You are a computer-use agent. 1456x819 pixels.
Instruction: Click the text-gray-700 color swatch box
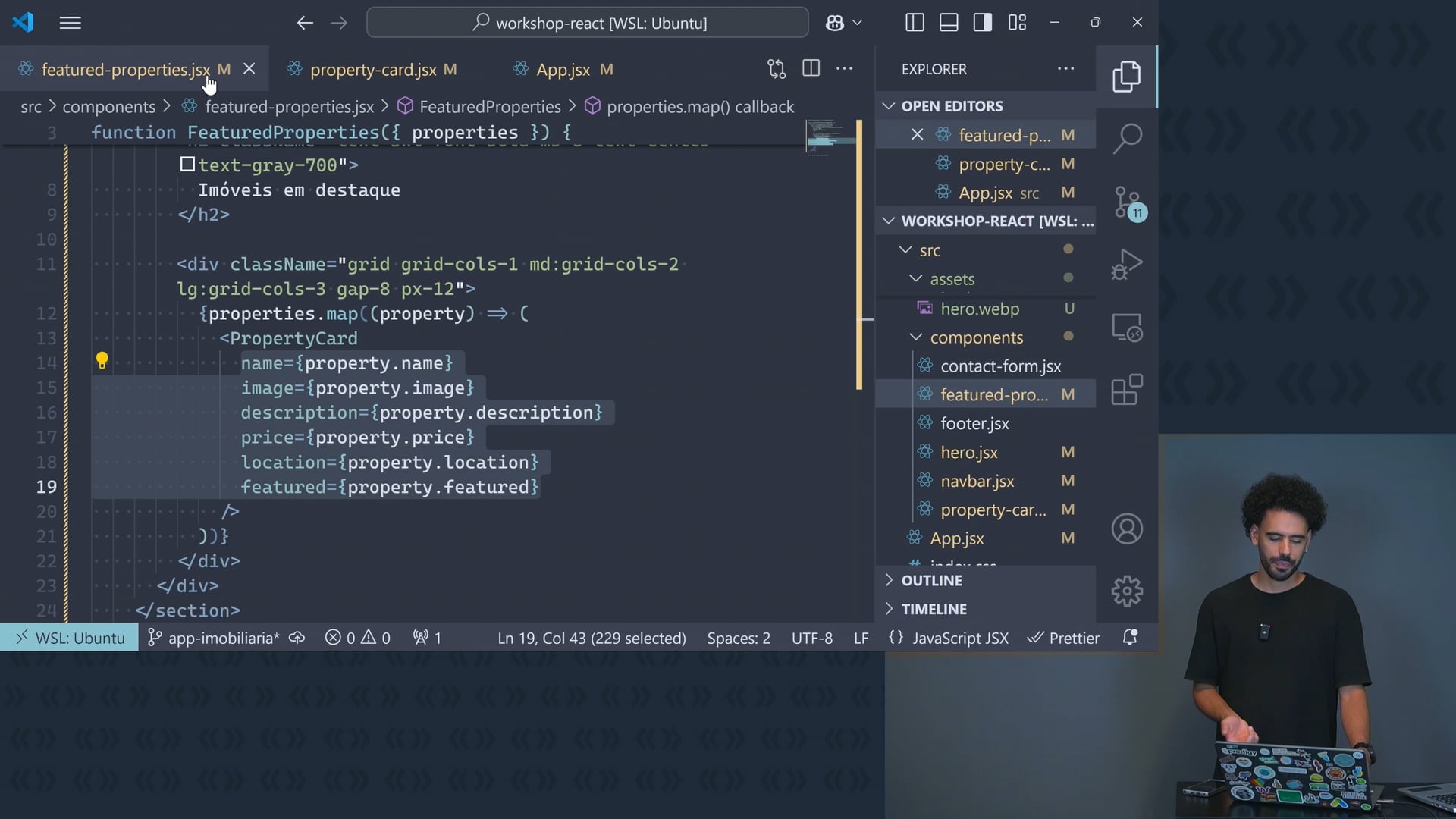pos(187,165)
